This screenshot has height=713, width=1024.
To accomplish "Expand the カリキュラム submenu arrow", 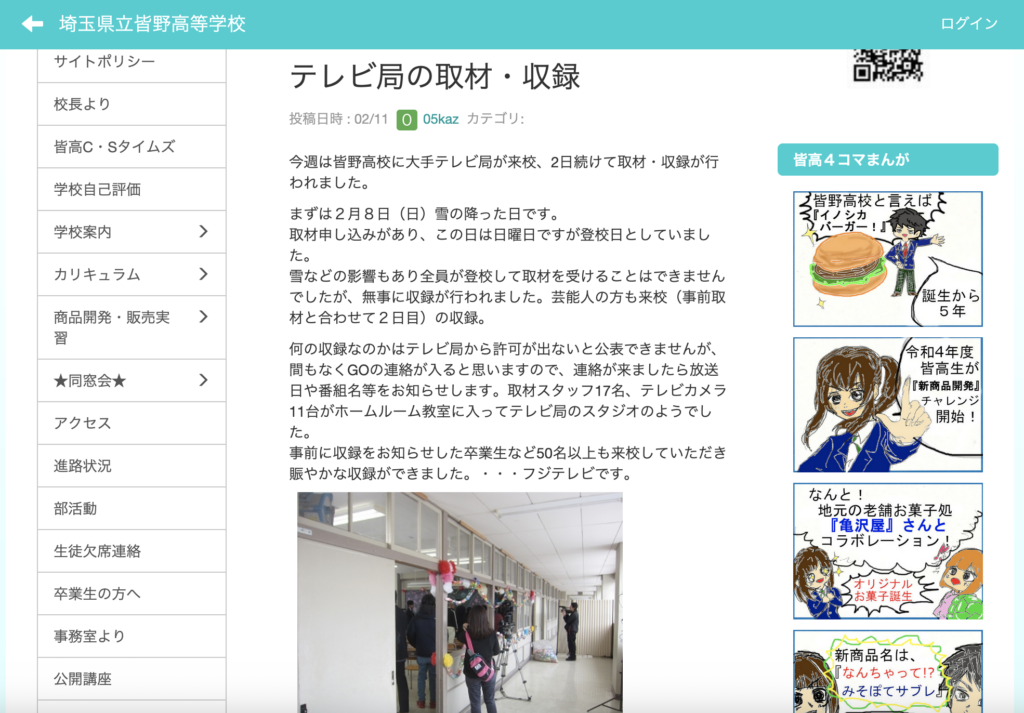I will tap(203, 274).
